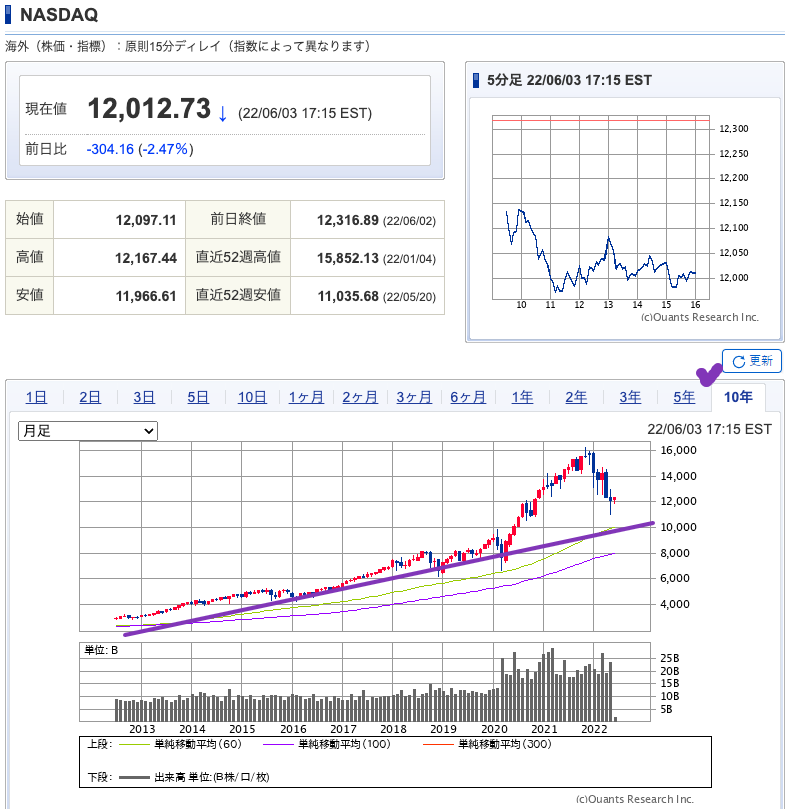The width and height of the screenshot is (794, 809).
Task: Select the 2日 period tab
Action: 90,397
